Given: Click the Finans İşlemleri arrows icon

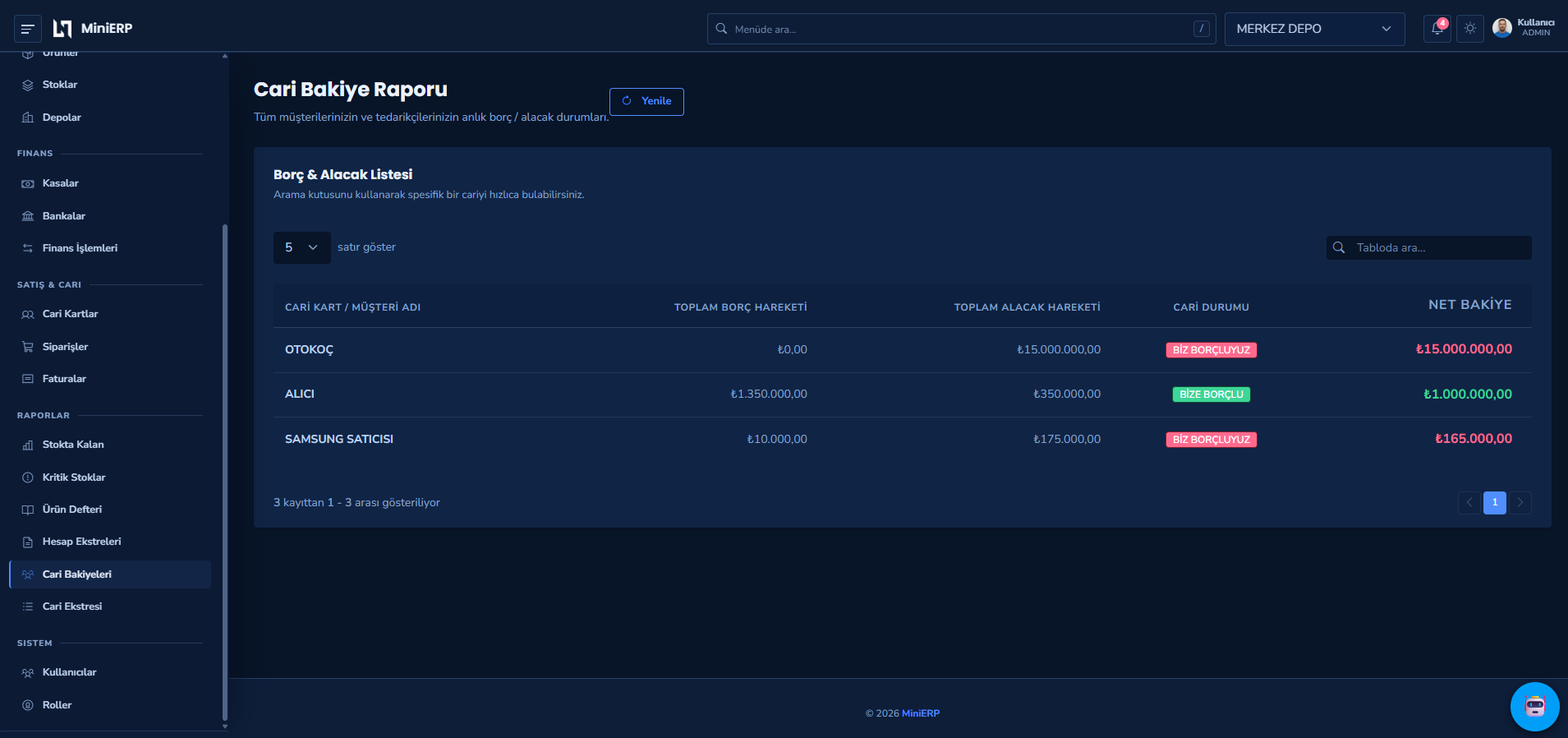Looking at the screenshot, I should 28,248.
